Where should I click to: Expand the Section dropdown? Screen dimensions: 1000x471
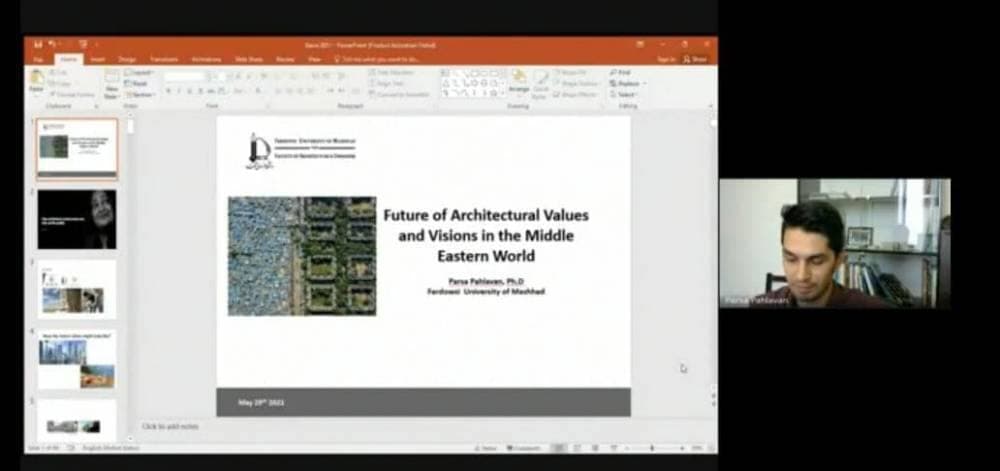139,95
